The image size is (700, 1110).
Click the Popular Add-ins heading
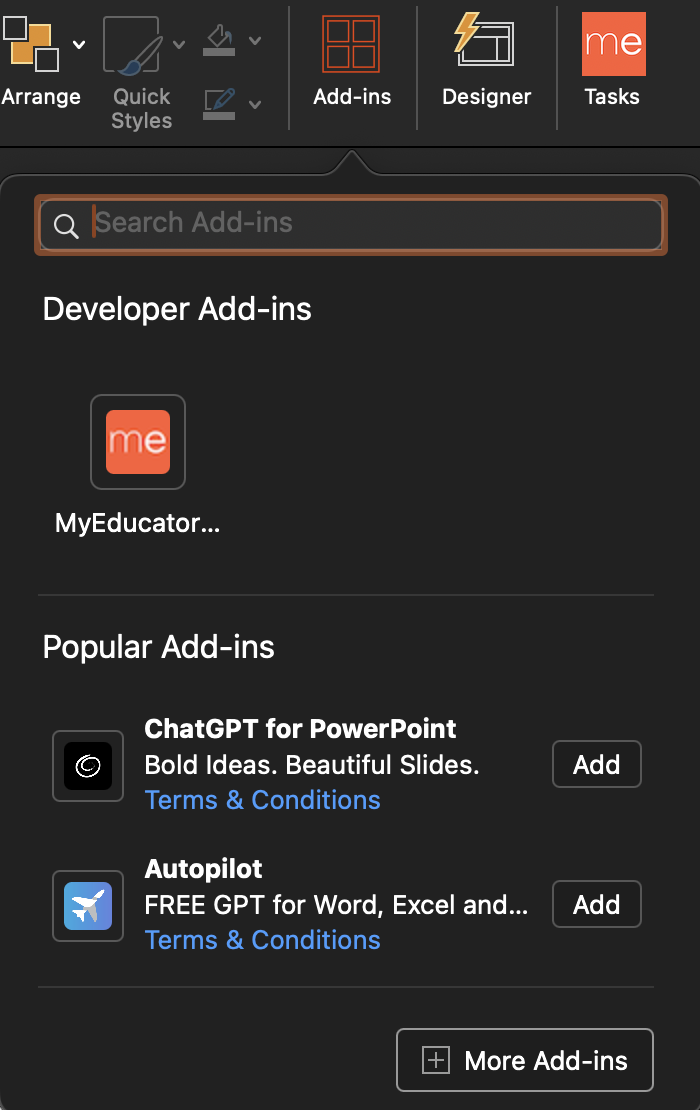pyautogui.click(x=159, y=647)
